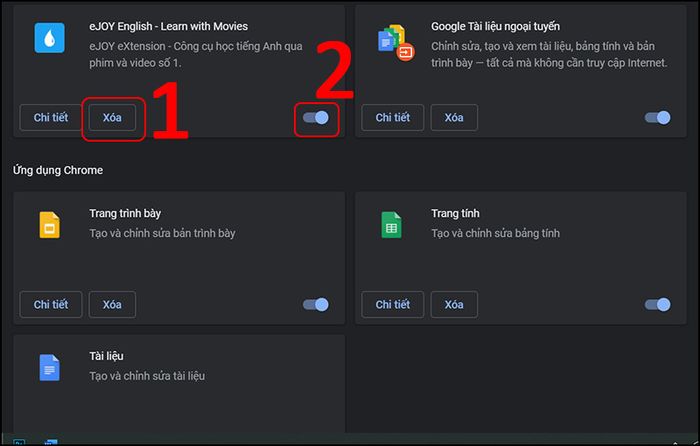Click the blue Tài liệu Docs icon

(x=50, y=367)
